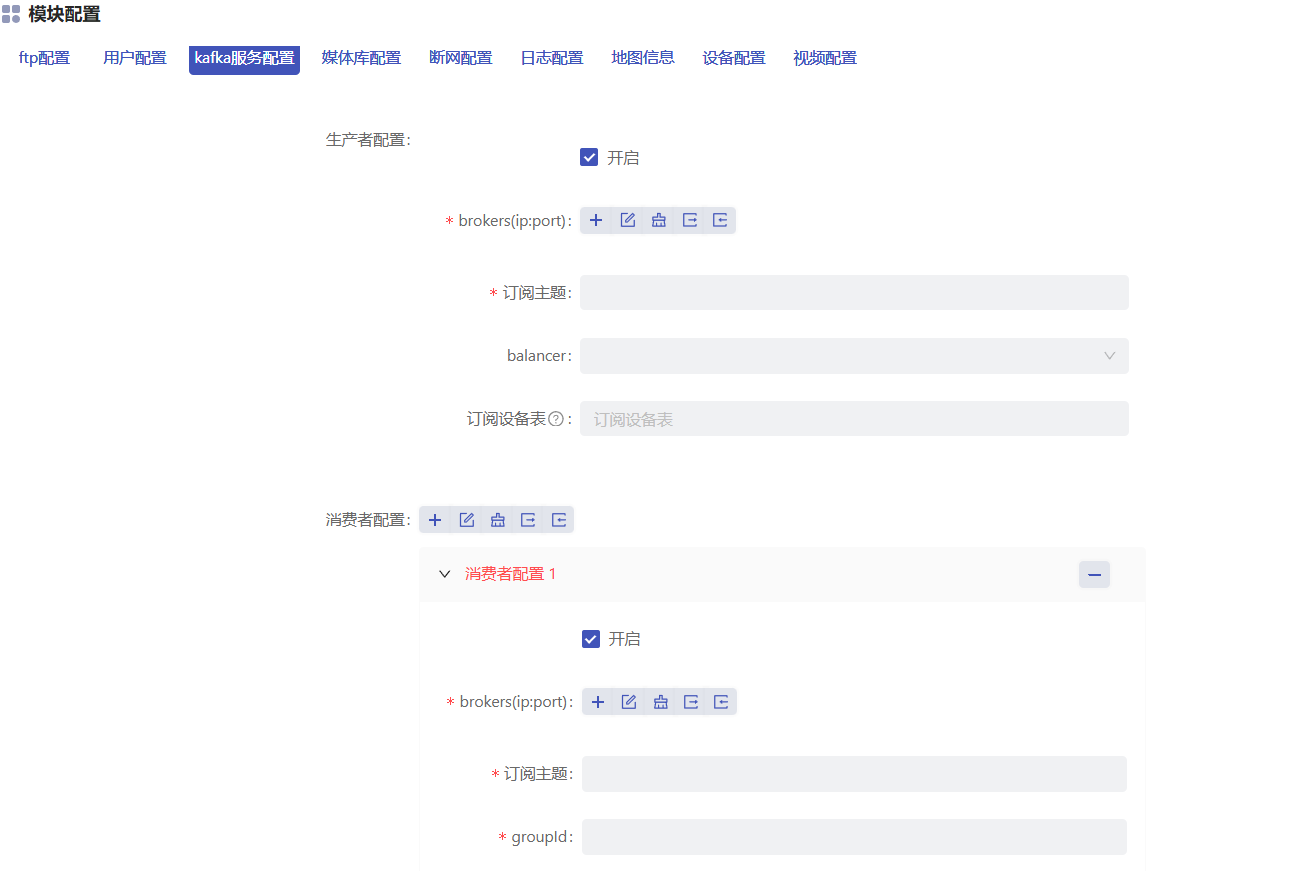Open 断网配置 tab
1304x871 pixels.
460,58
